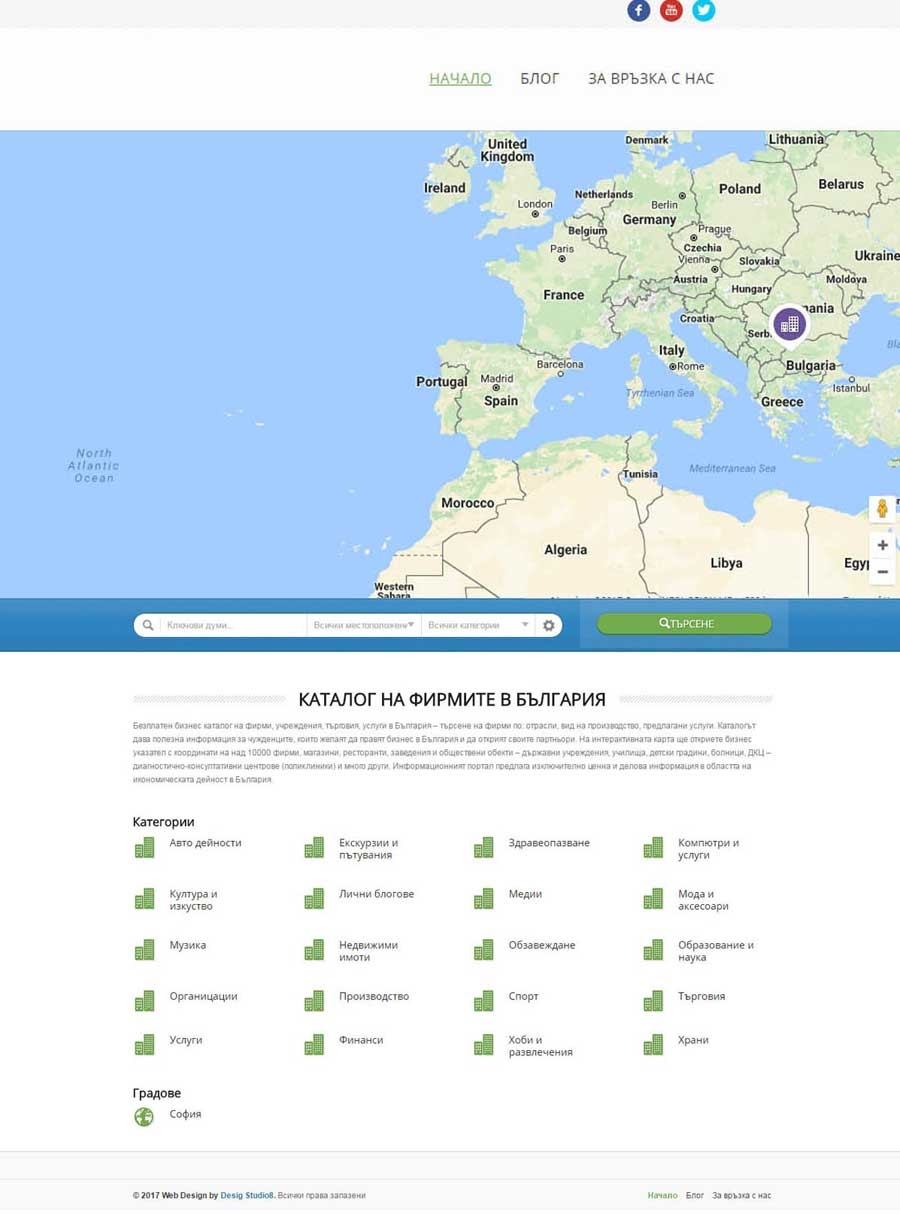This screenshot has height=1214, width=900.
Task: Open the Facebook page icon
Action: pyautogui.click(x=639, y=10)
